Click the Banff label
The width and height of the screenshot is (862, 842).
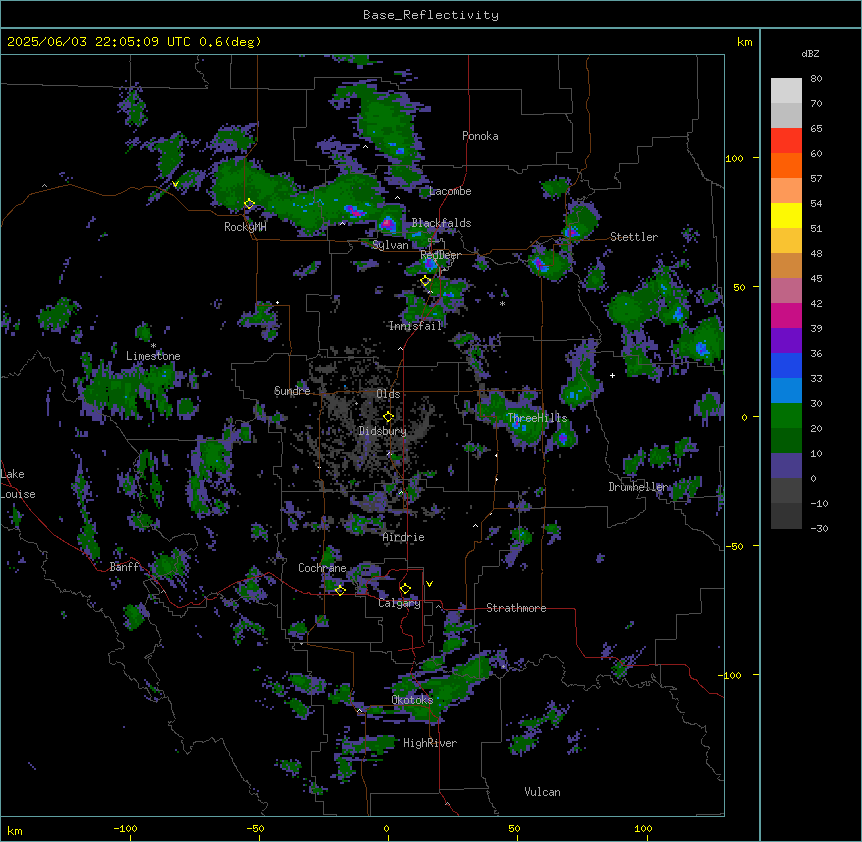(x=124, y=567)
